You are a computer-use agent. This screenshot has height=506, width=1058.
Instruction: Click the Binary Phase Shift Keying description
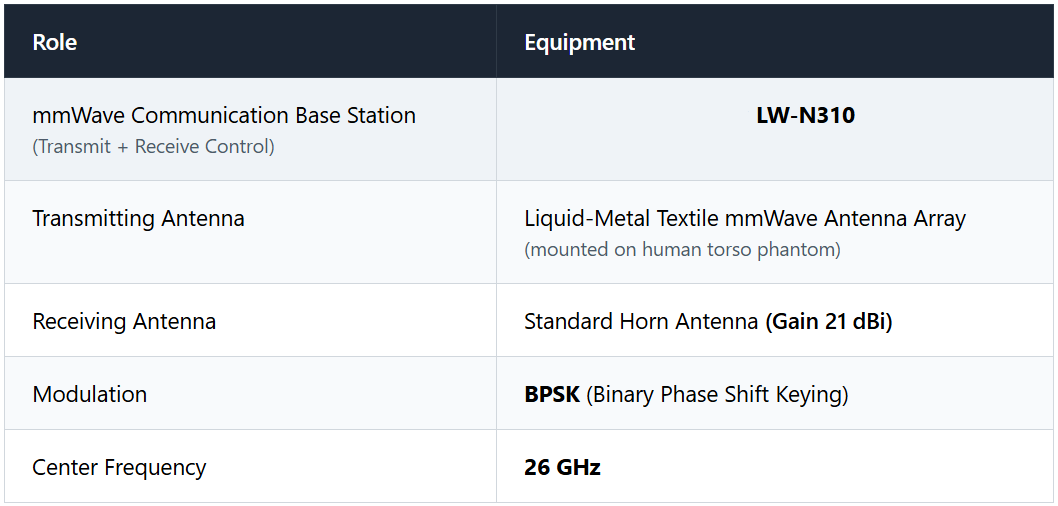click(717, 394)
